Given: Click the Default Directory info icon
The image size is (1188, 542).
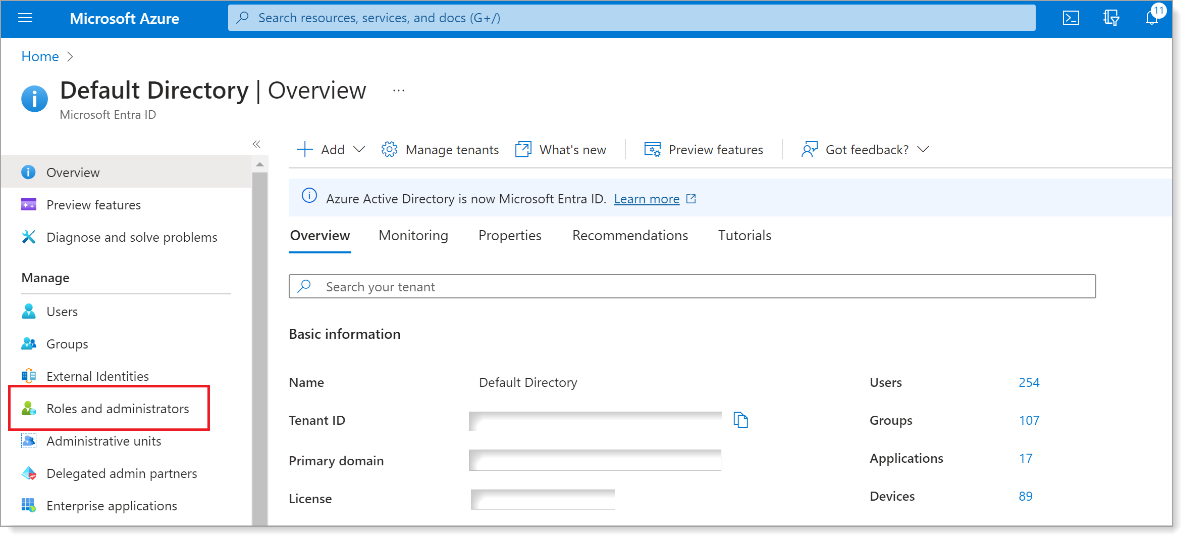Looking at the screenshot, I should point(35,99).
